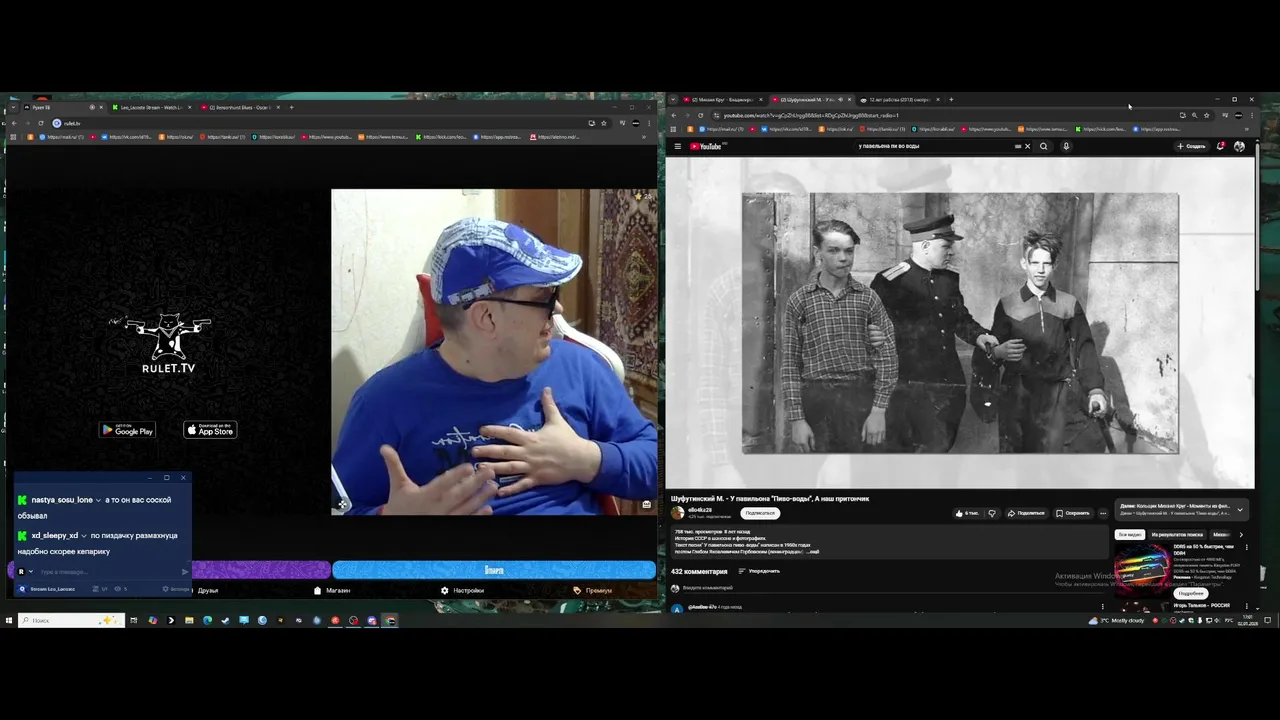Open nastya_sosu_lone chat user dropdown
Screen dimensions: 1280x720
tap(98, 500)
